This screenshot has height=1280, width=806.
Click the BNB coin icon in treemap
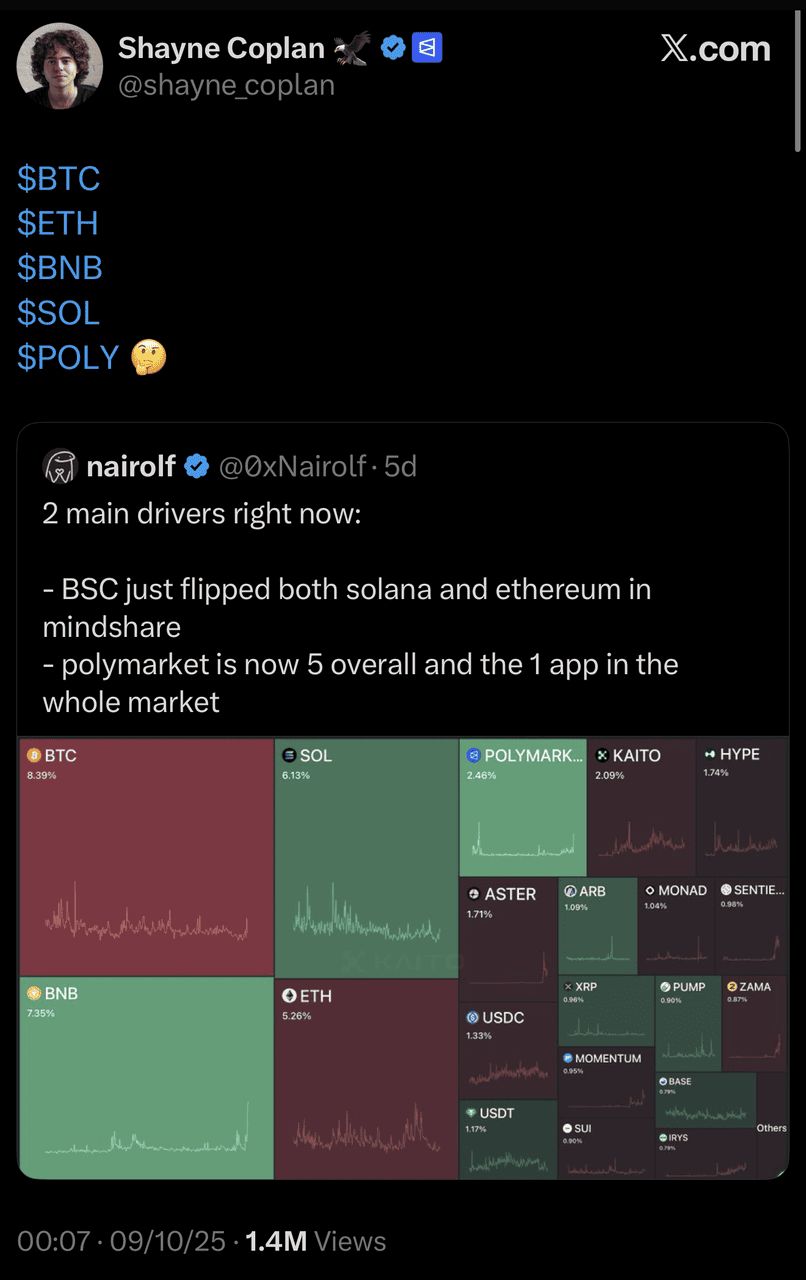(x=34, y=993)
